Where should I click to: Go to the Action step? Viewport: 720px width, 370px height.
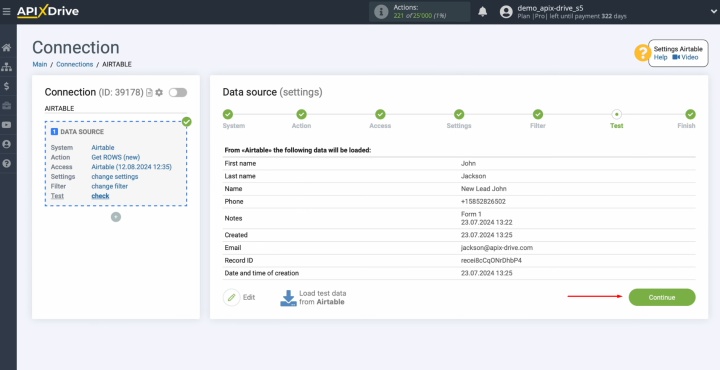[x=301, y=114]
